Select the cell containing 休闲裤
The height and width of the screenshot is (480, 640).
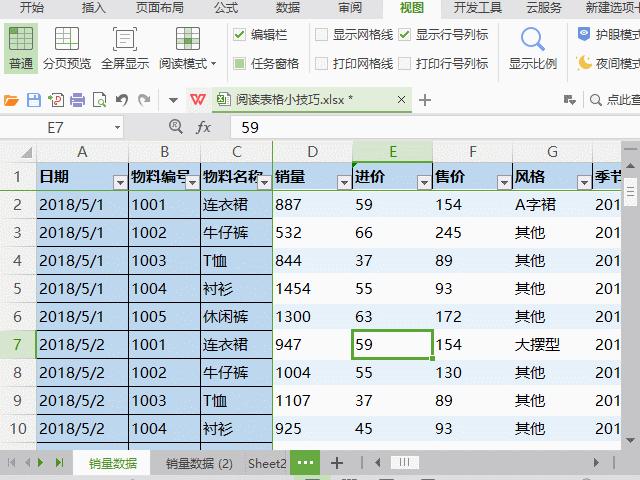click(236, 317)
